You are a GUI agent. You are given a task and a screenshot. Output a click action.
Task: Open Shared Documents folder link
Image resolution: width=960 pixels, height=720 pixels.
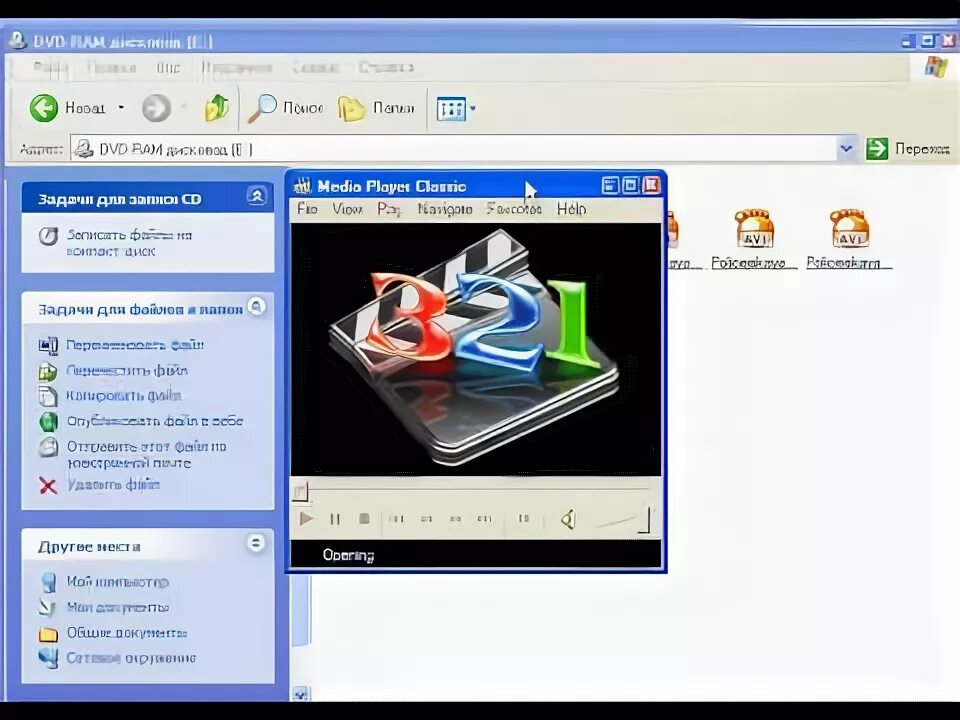tap(127, 633)
